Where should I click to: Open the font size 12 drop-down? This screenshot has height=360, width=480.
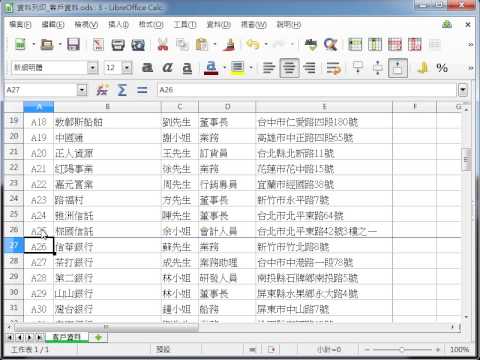point(127,68)
